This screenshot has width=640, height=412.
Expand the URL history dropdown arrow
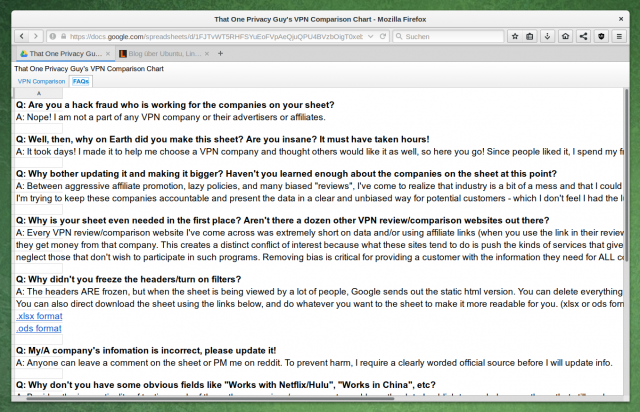click(x=371, y=36)
